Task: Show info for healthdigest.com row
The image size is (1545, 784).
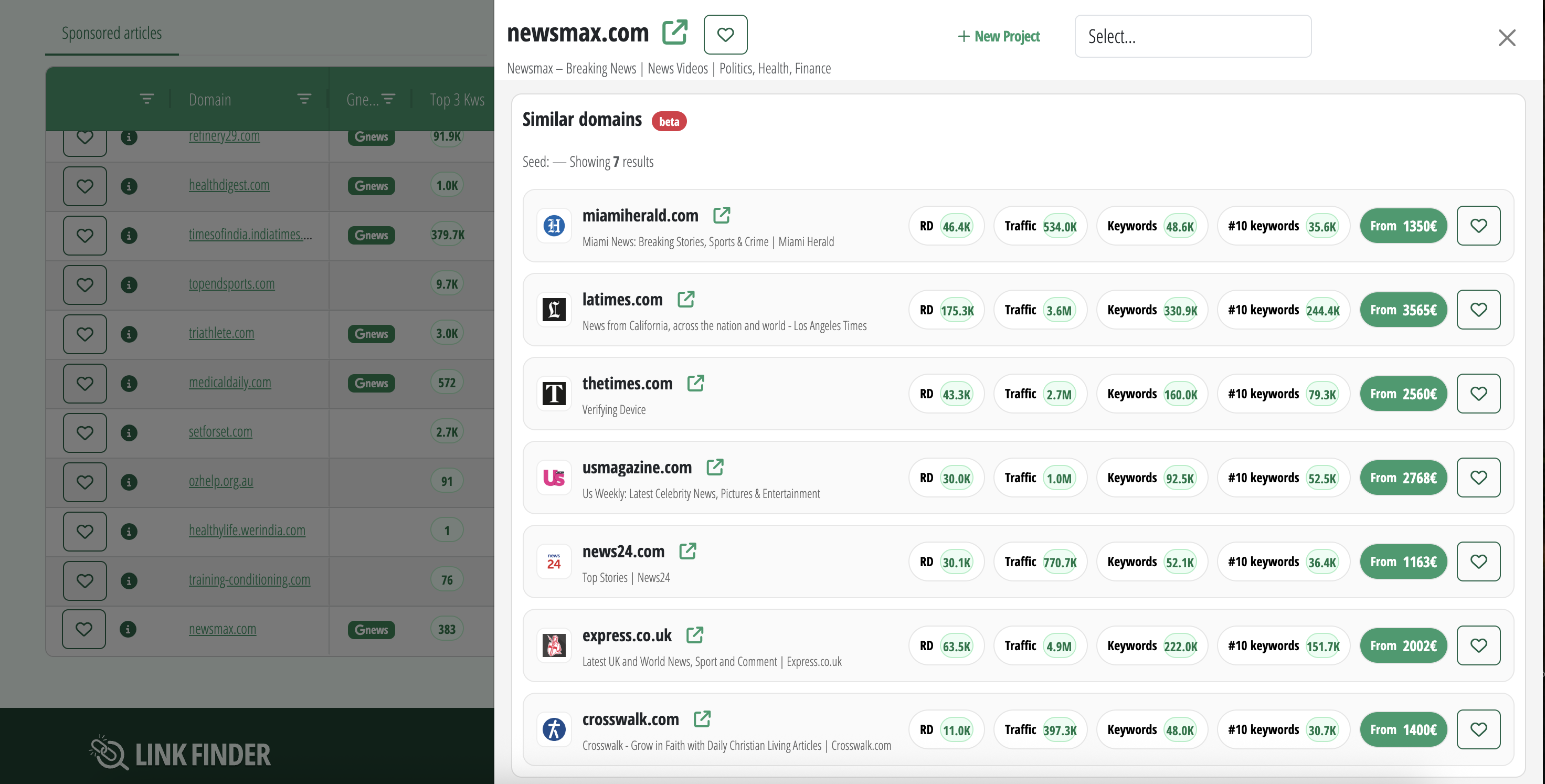Action: click(129, 186)
